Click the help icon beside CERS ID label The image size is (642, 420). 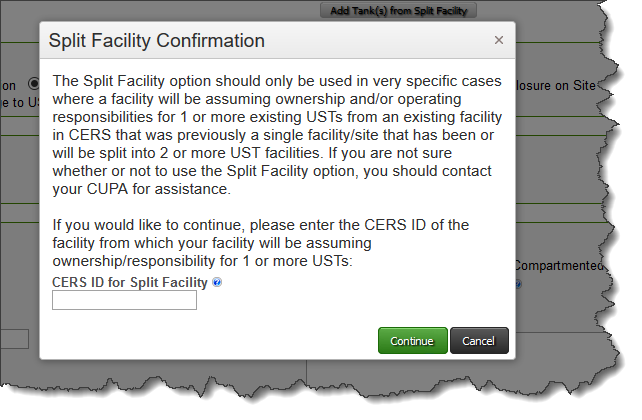coord(217,283)
